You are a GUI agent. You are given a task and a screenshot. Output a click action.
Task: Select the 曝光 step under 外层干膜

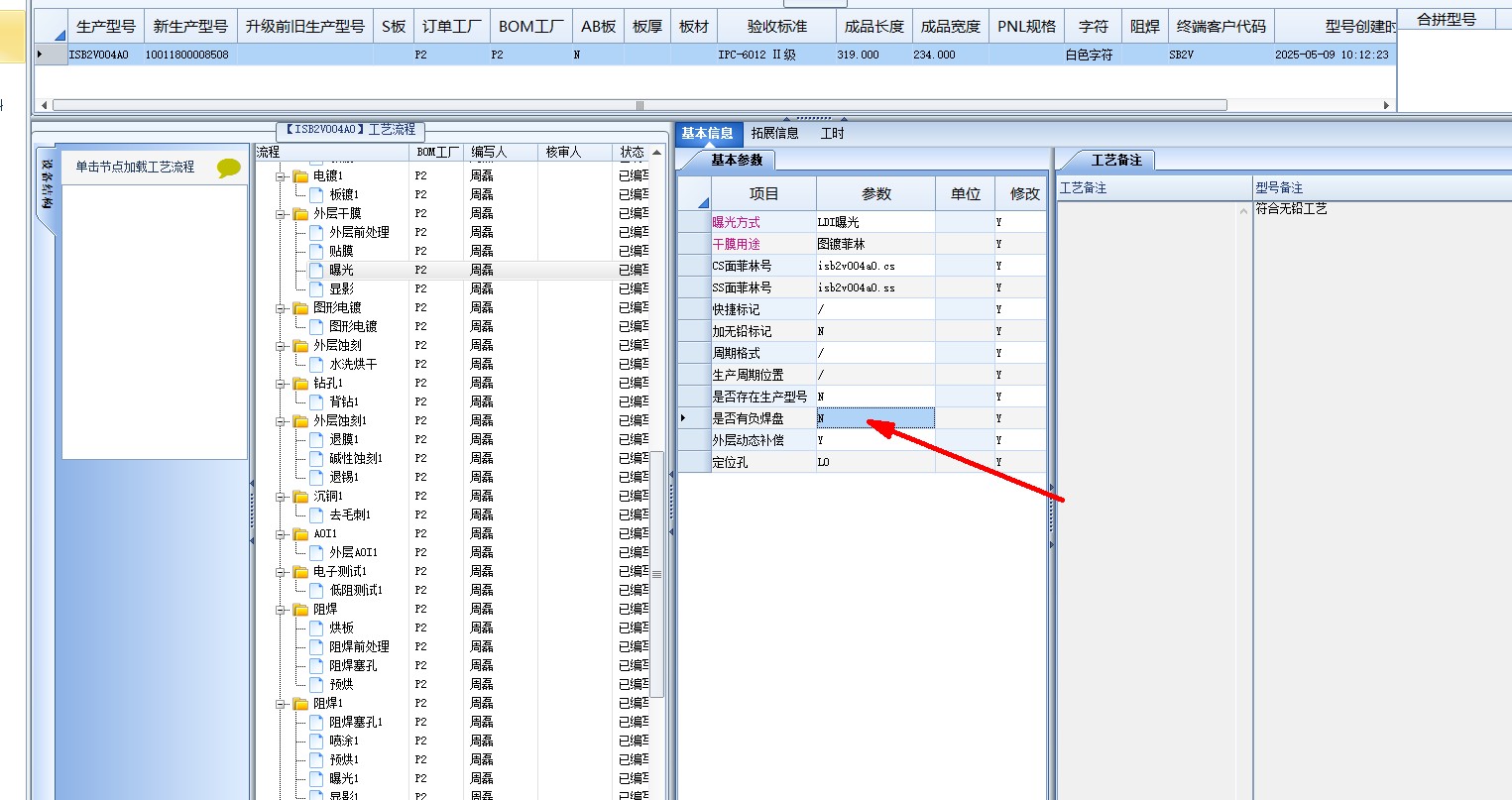(341, 270)
